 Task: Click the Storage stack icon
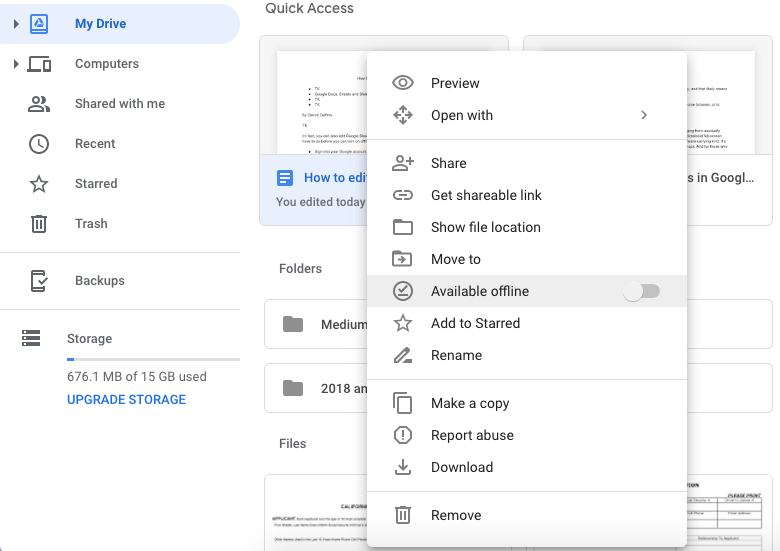[x=31, y=338]
